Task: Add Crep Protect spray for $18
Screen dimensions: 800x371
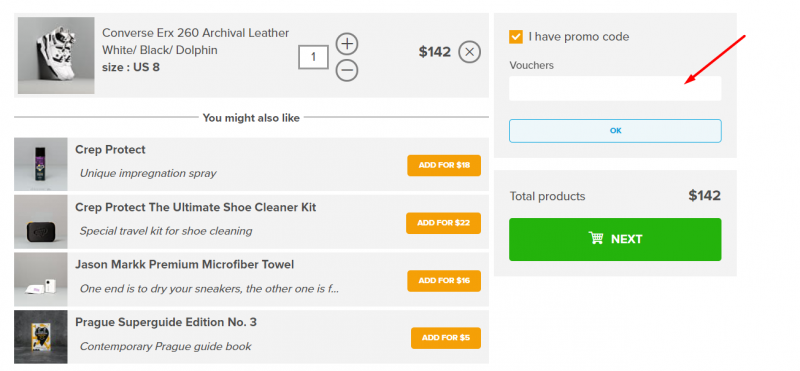Action: [444, 165]
